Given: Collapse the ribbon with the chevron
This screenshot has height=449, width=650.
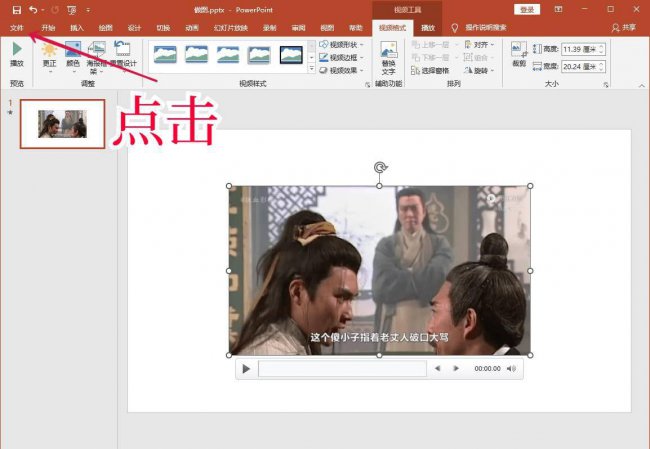Looking at the screenshot, I should pos(642,85).
